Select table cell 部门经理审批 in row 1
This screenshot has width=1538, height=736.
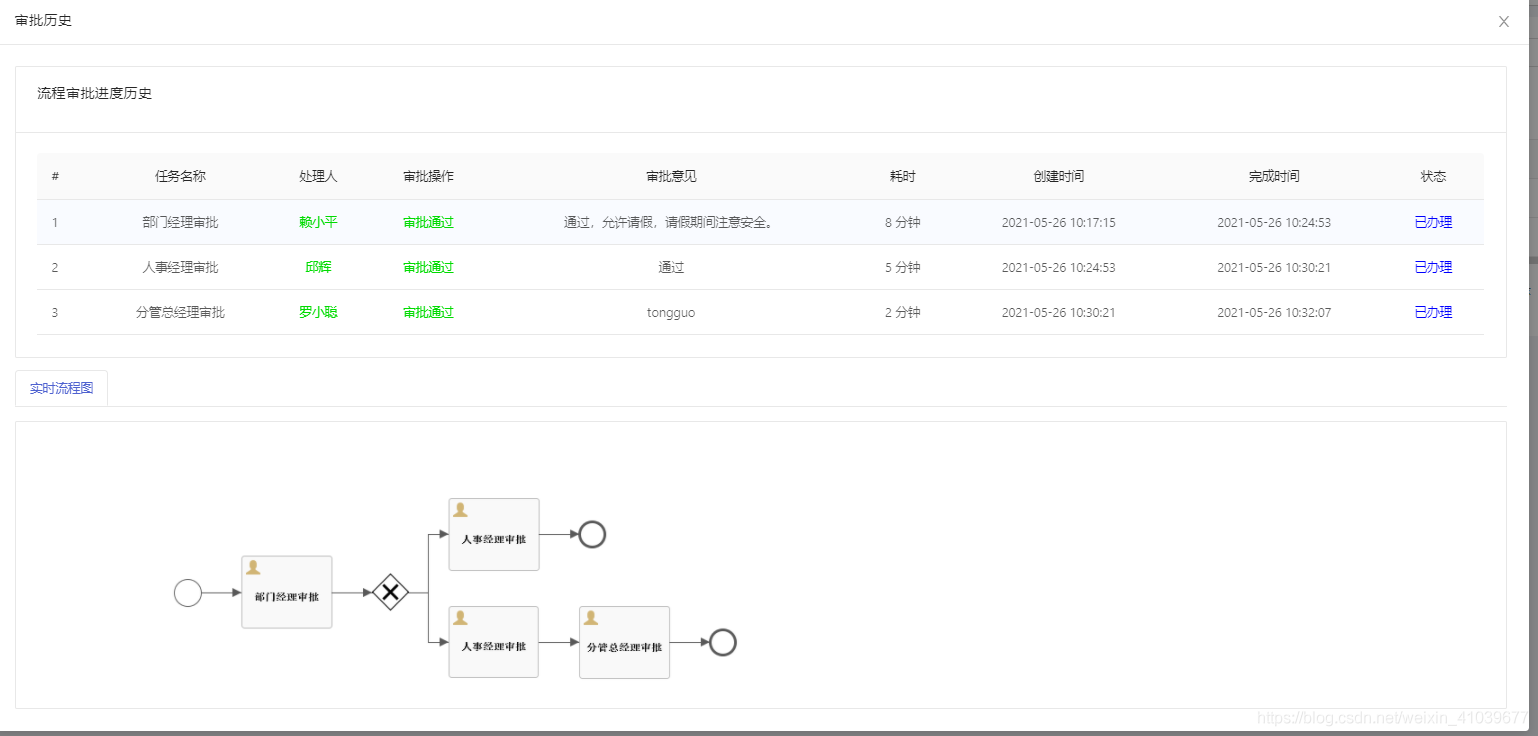(x=180, y=222)
